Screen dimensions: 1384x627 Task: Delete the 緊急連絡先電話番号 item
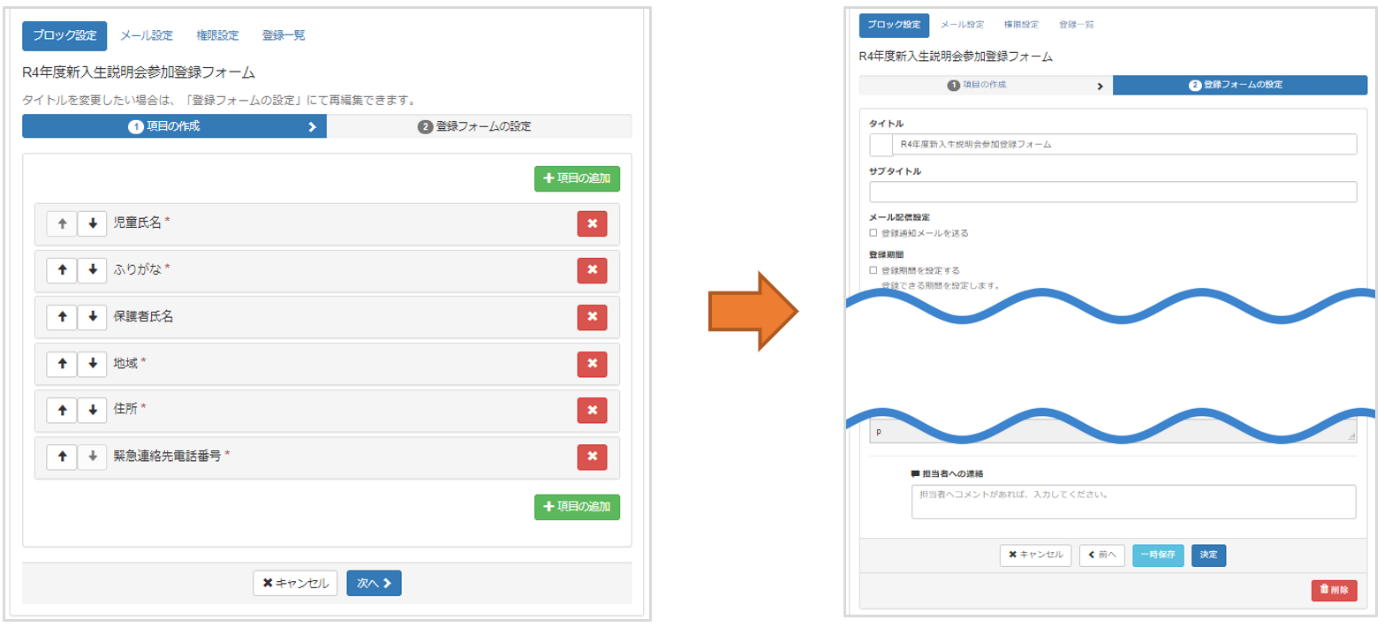pyautogui.click(x=592, y=457)
